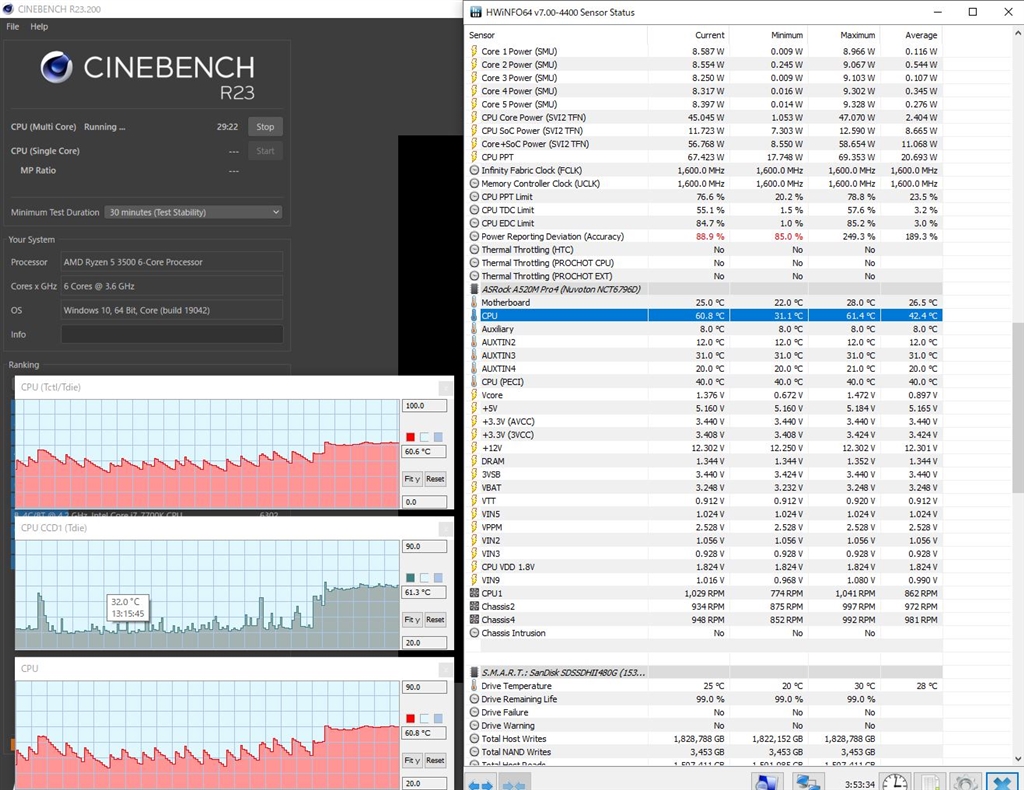Viewport: 1024px width, 790px height.
Task: Pick the white background swatch in CPU CCD1 graph
Action: 424,578
